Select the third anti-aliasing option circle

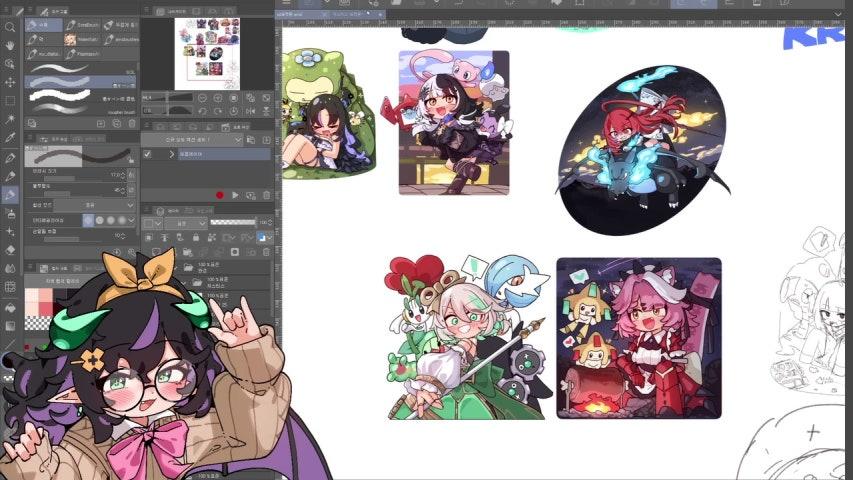(x=110, y=220)
